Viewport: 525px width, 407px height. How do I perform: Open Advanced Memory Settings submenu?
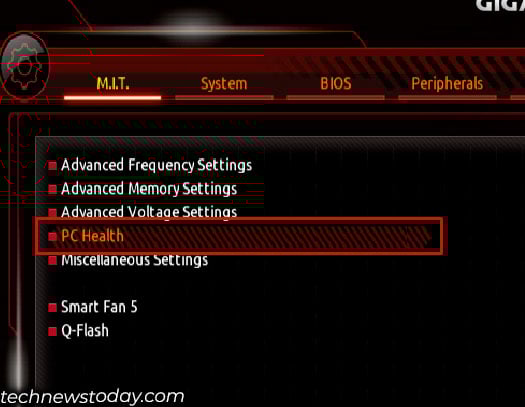point(149,189)
